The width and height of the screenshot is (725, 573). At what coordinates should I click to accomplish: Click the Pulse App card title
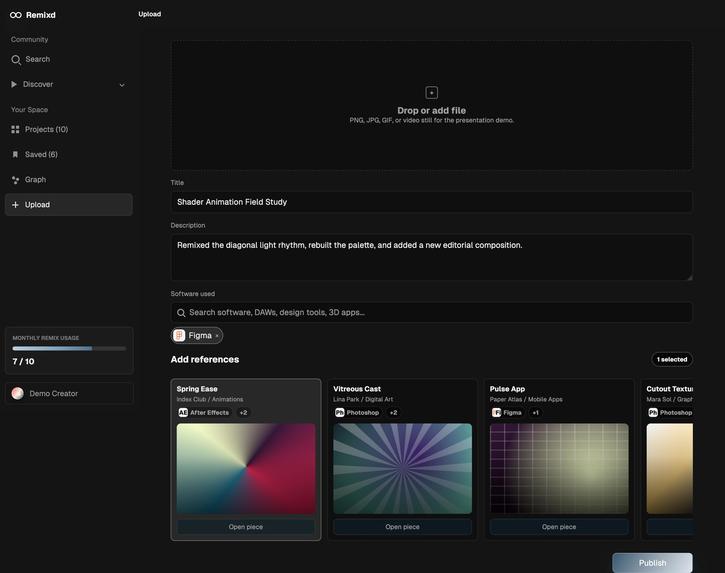pos(507,389)
